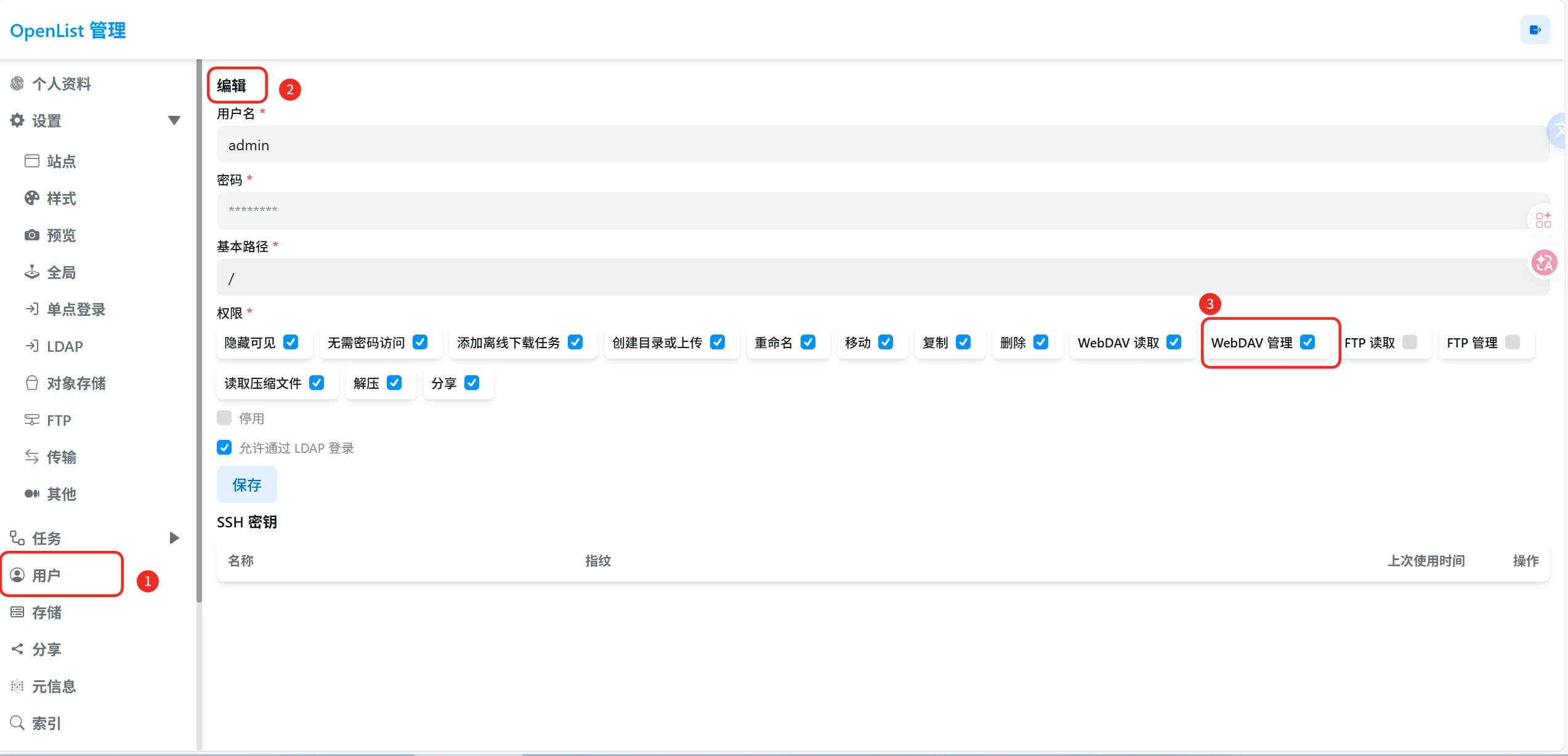
Task: Collapse the 设置 section chevron
Action: click(175, 121)
